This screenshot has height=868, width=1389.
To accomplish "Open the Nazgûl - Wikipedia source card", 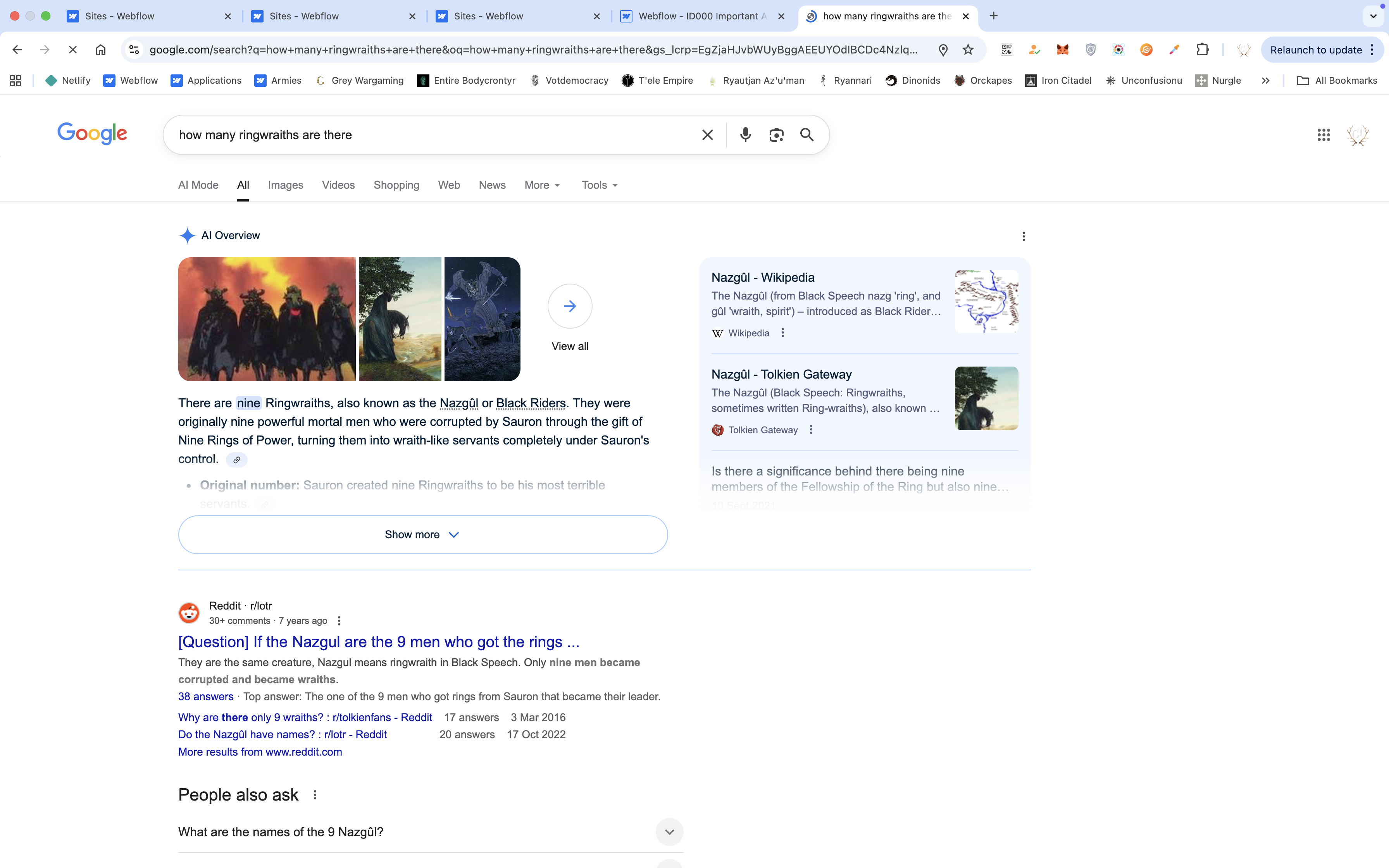I will (762, 278).
